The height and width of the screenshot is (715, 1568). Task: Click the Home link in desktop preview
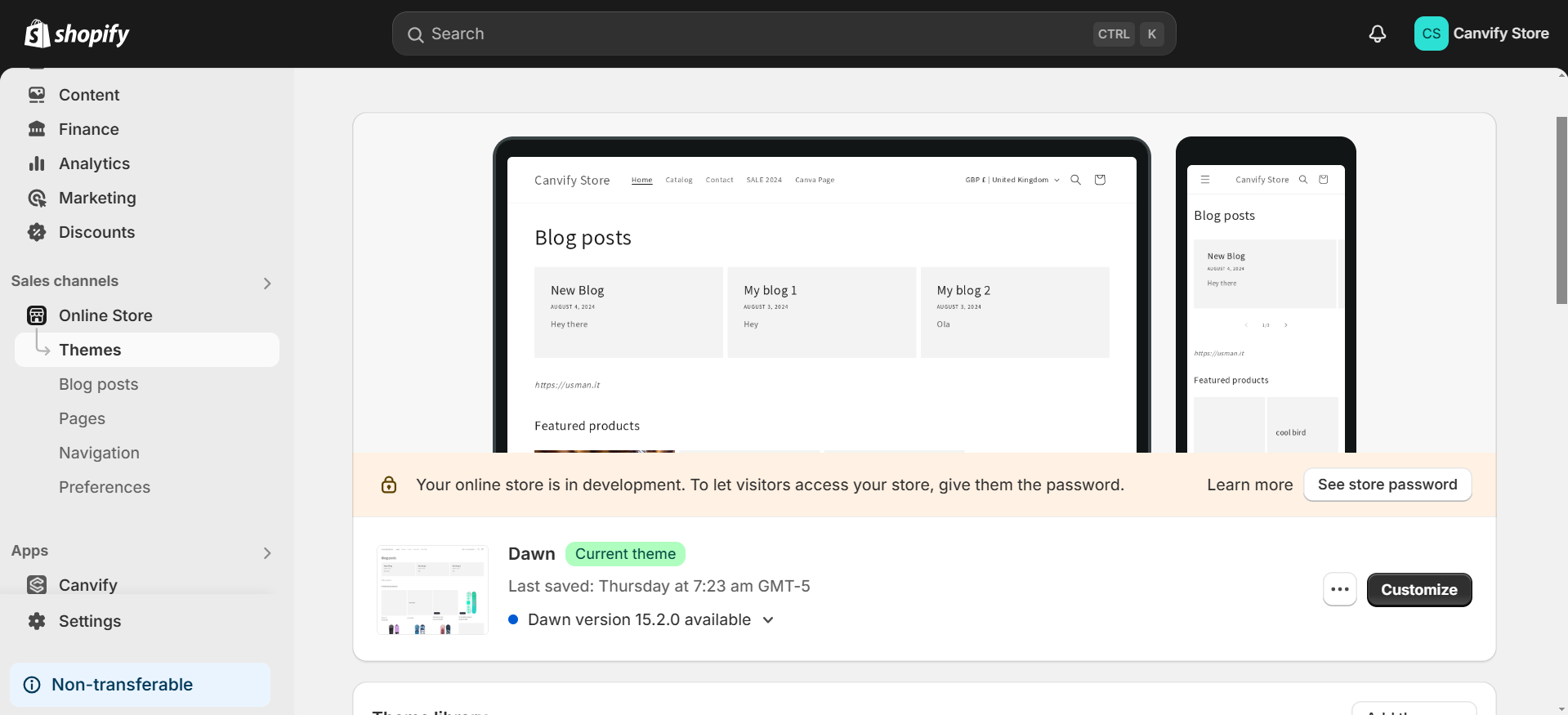click(x=641, y=180)
